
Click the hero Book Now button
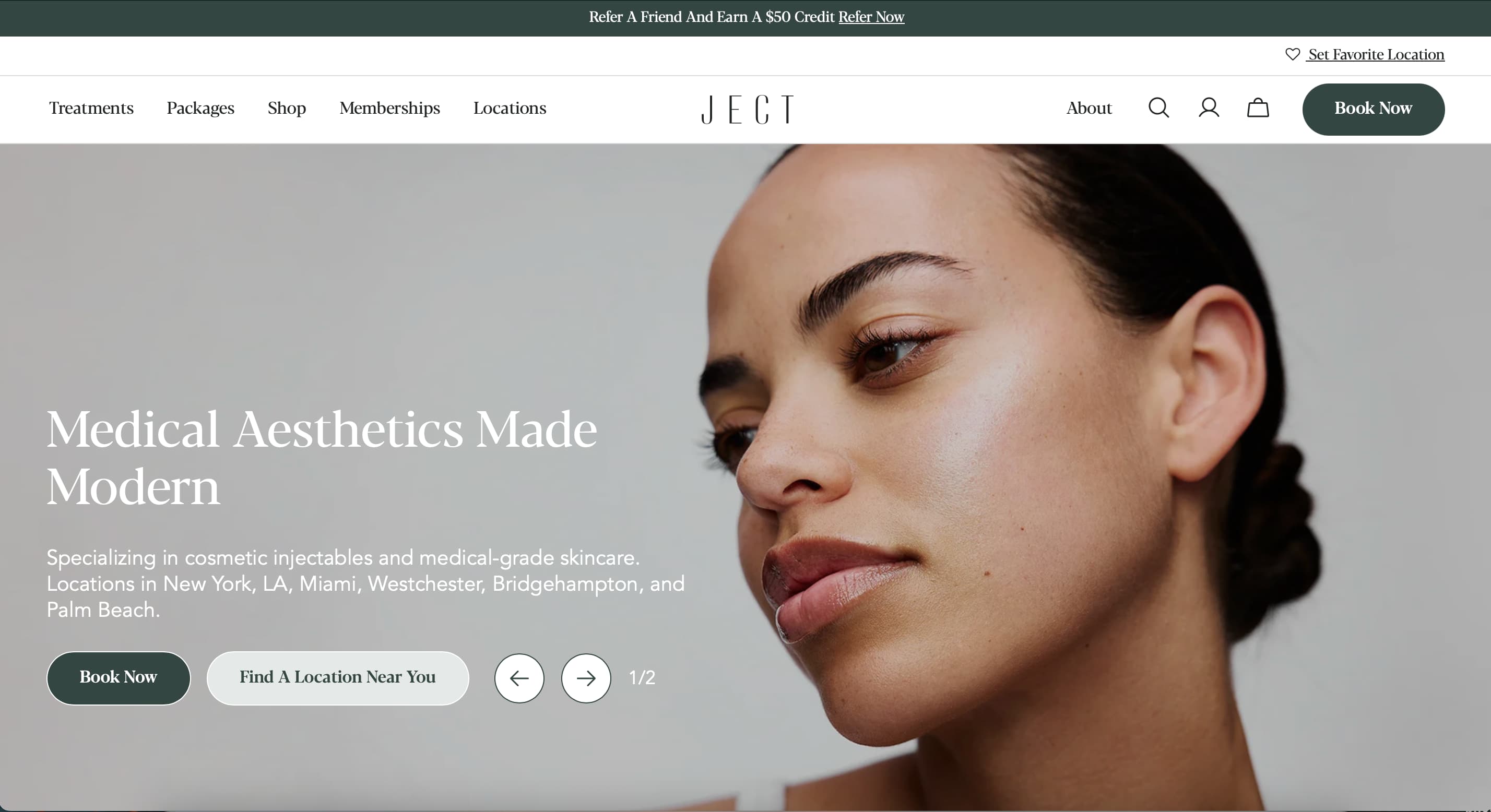[x=119, y=678]
